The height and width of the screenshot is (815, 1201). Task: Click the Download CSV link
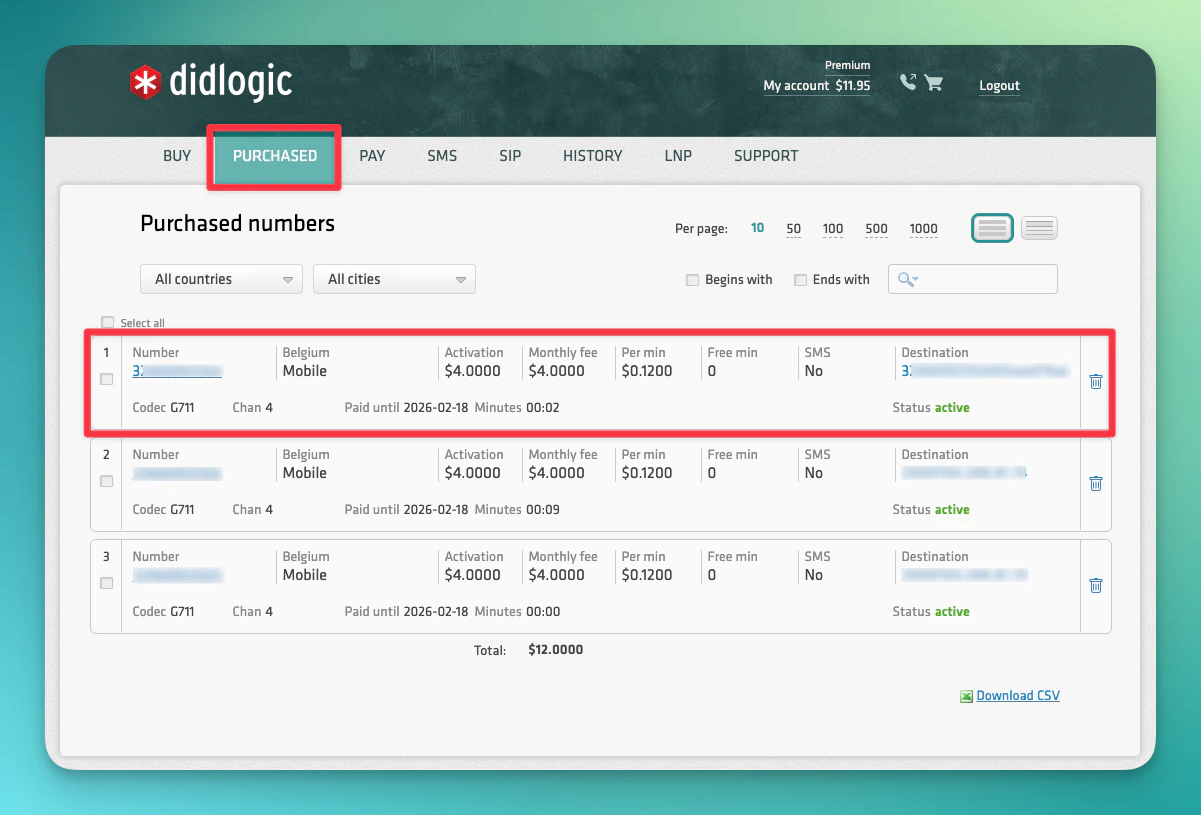[1018, 695]
